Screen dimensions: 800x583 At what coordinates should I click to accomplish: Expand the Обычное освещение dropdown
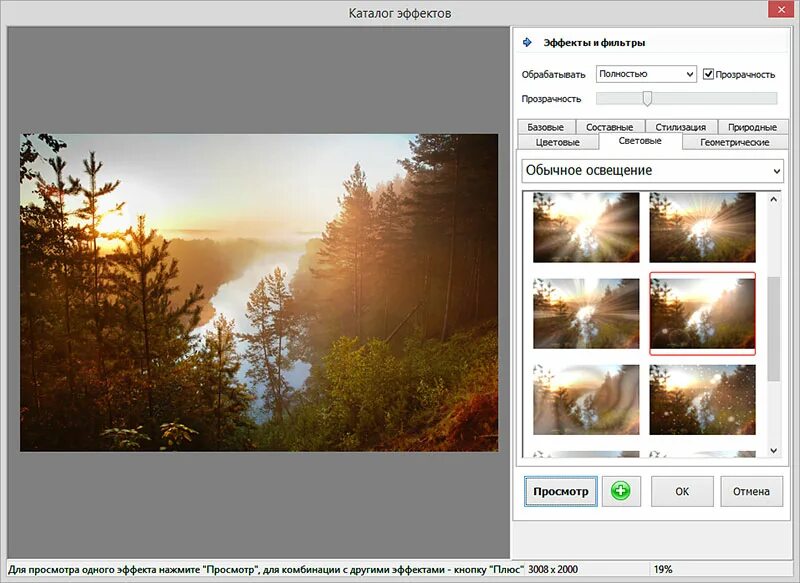click(x=653, y=170)
